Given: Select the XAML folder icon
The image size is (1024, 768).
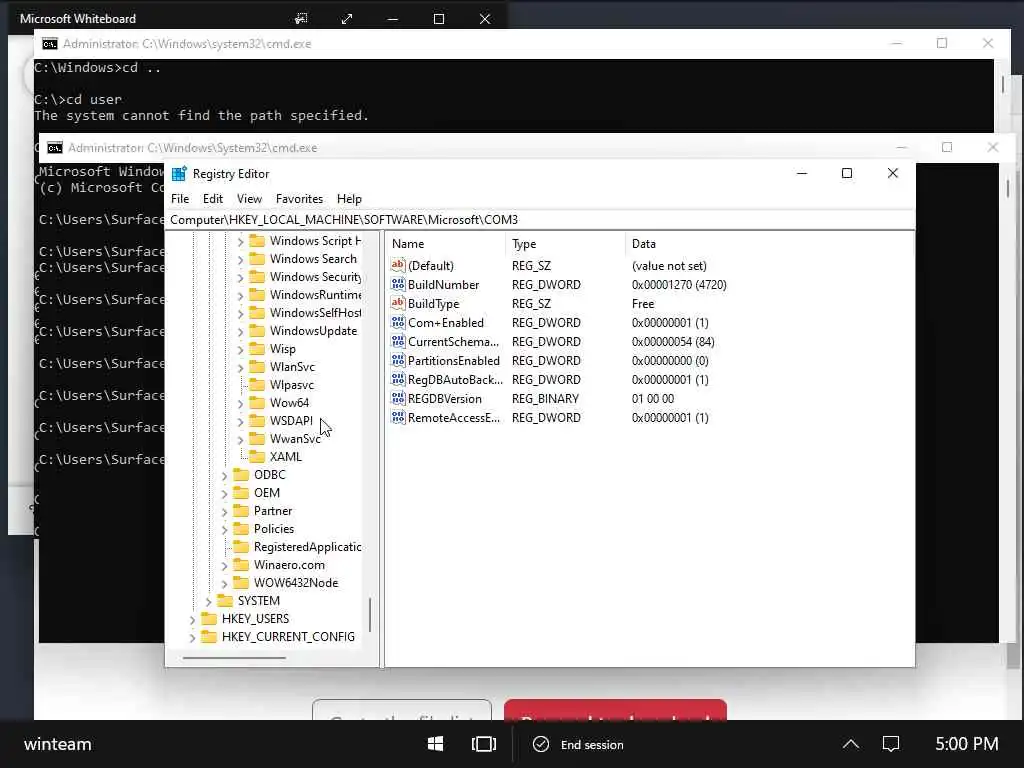Looking at the screenshot, I should (257, 456).
